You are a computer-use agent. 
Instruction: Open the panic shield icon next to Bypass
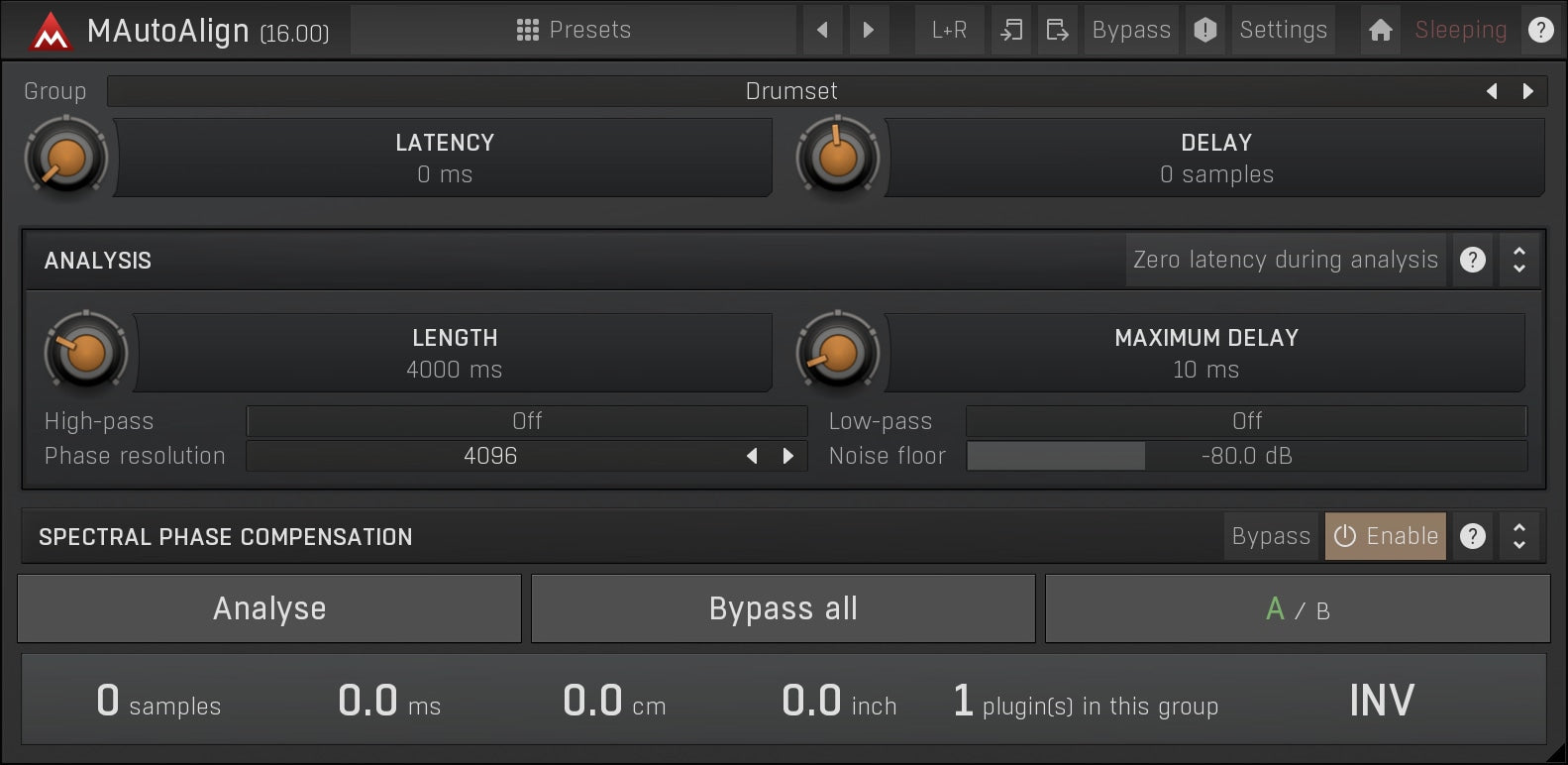point(1204,30)
